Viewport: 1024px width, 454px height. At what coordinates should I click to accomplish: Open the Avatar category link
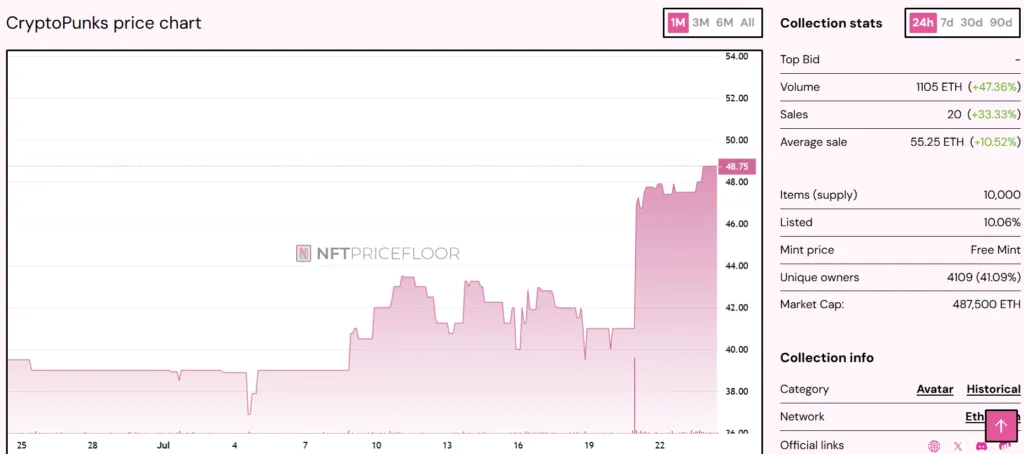[x=934, y=389]
